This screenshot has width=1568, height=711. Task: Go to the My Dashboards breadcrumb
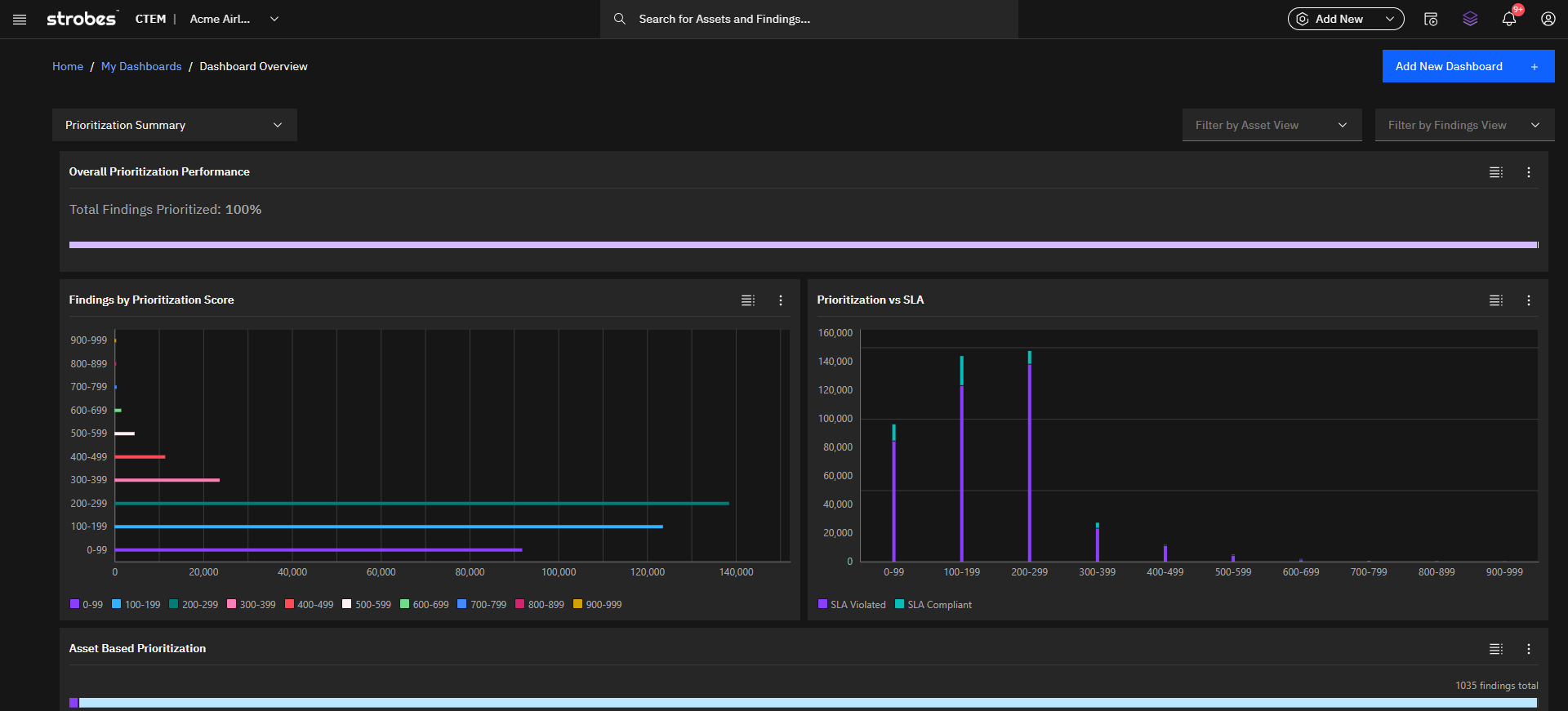(x=141, y=66)
